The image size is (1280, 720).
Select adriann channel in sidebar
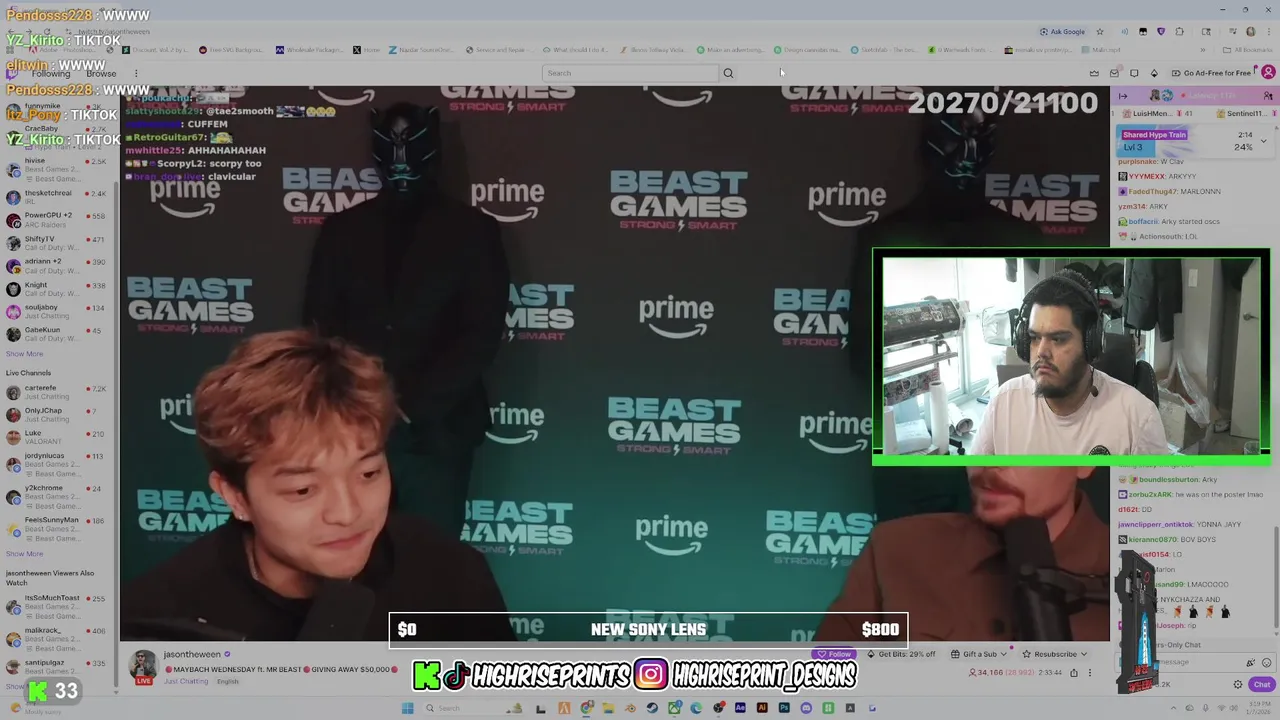tap(58, 266)
